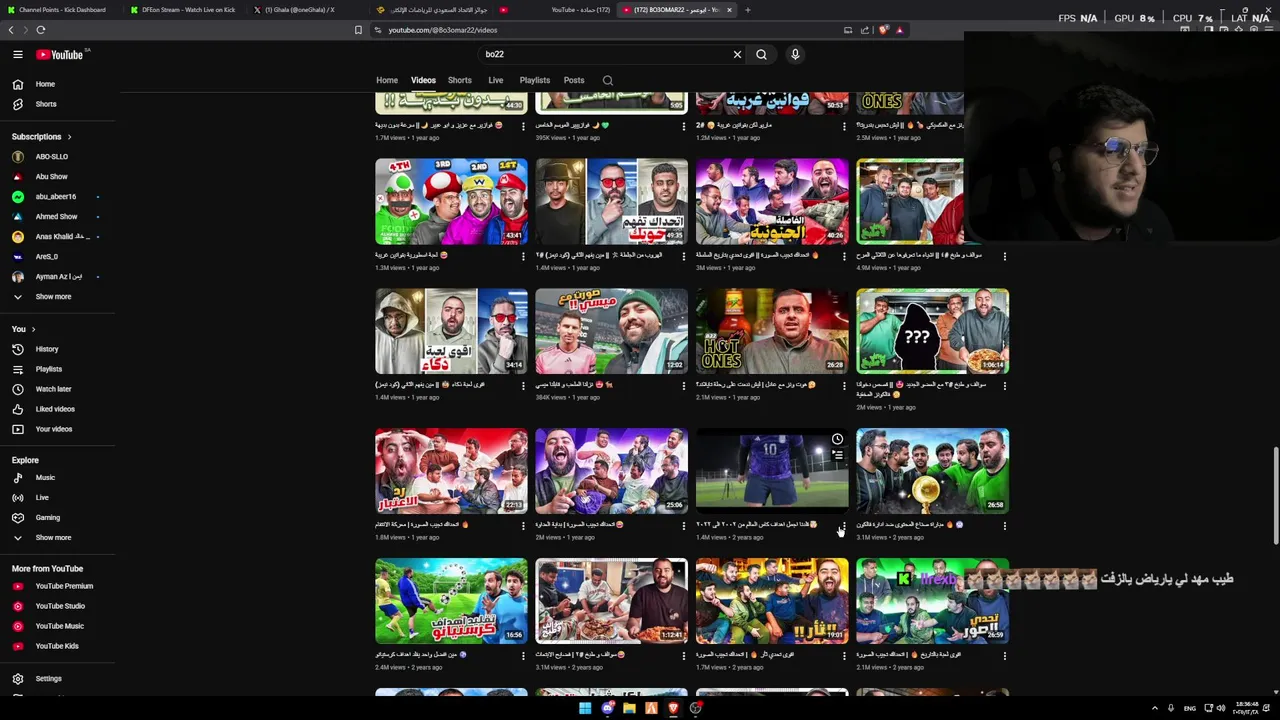Switch to the channel Shorts tab
The height and width of the screenshot is (720, 1280).
460,80
